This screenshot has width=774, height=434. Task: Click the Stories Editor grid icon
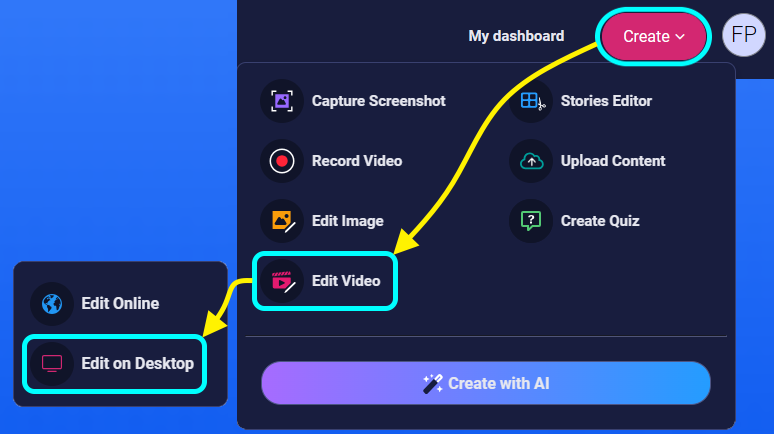[x=531, y=101]
